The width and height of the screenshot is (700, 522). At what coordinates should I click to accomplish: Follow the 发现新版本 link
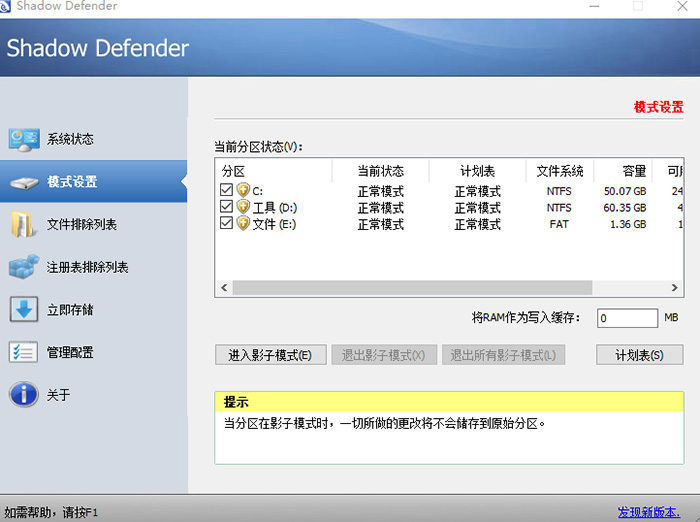click(649, 512)
